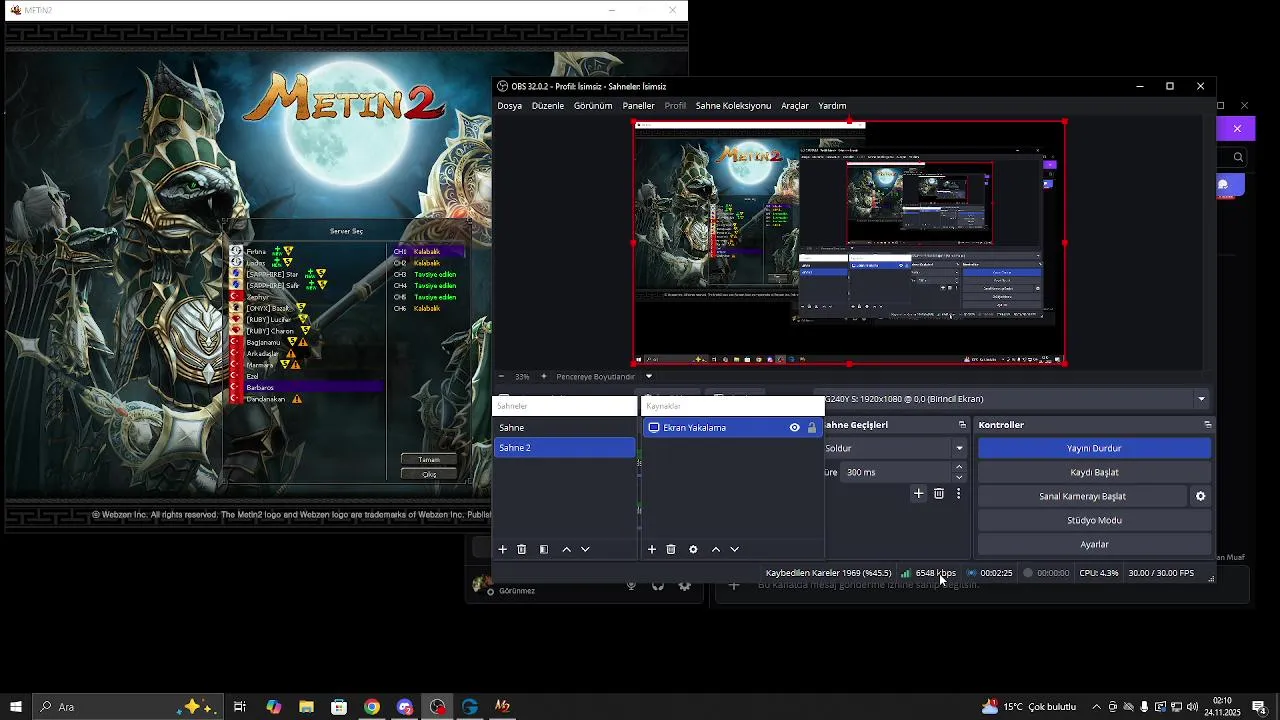Viewport: 1280px width, 720px height.
Task: Click Windows search box Ara
Action: pos(127,707)
